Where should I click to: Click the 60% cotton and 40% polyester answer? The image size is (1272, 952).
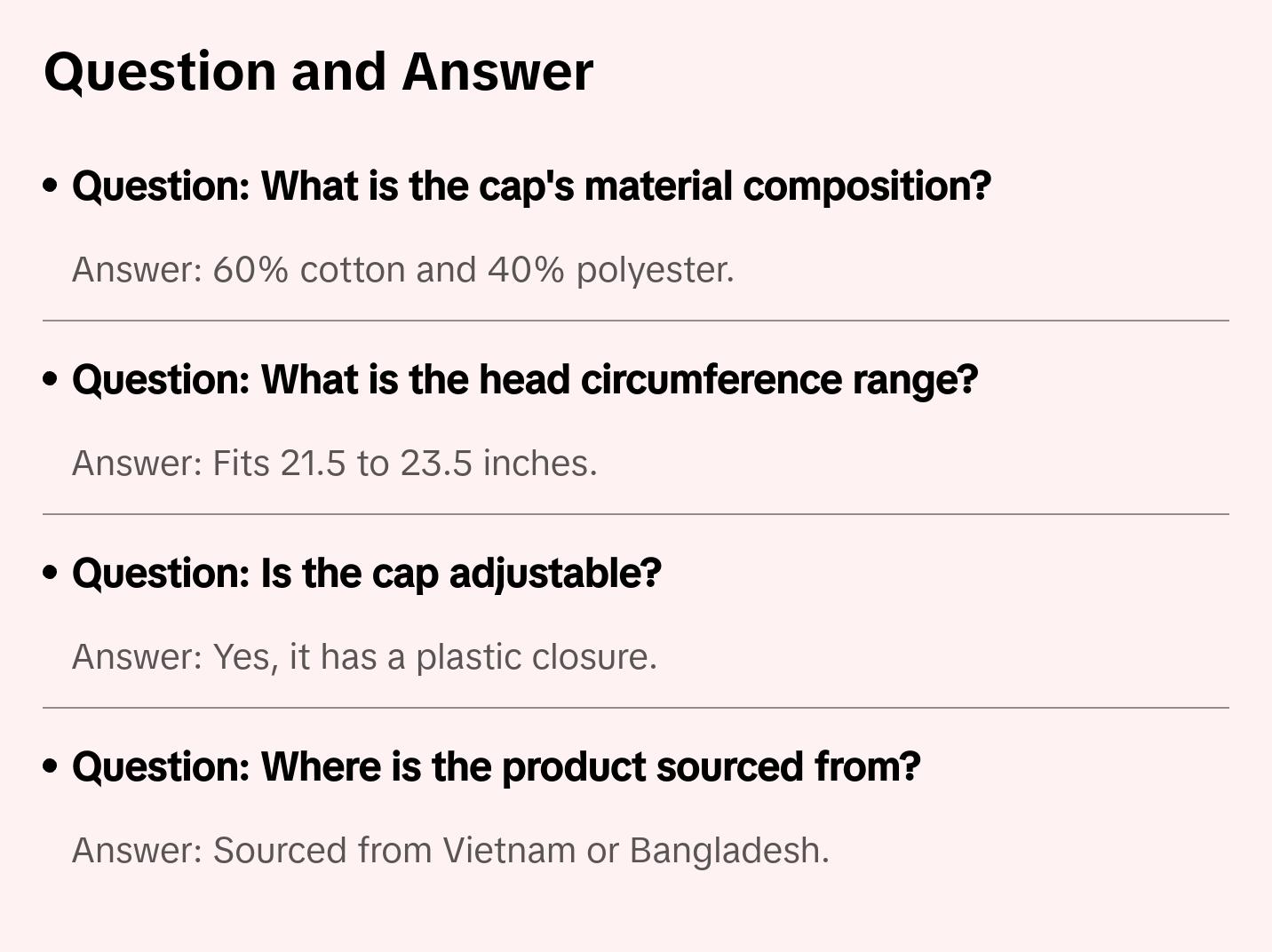402,270
